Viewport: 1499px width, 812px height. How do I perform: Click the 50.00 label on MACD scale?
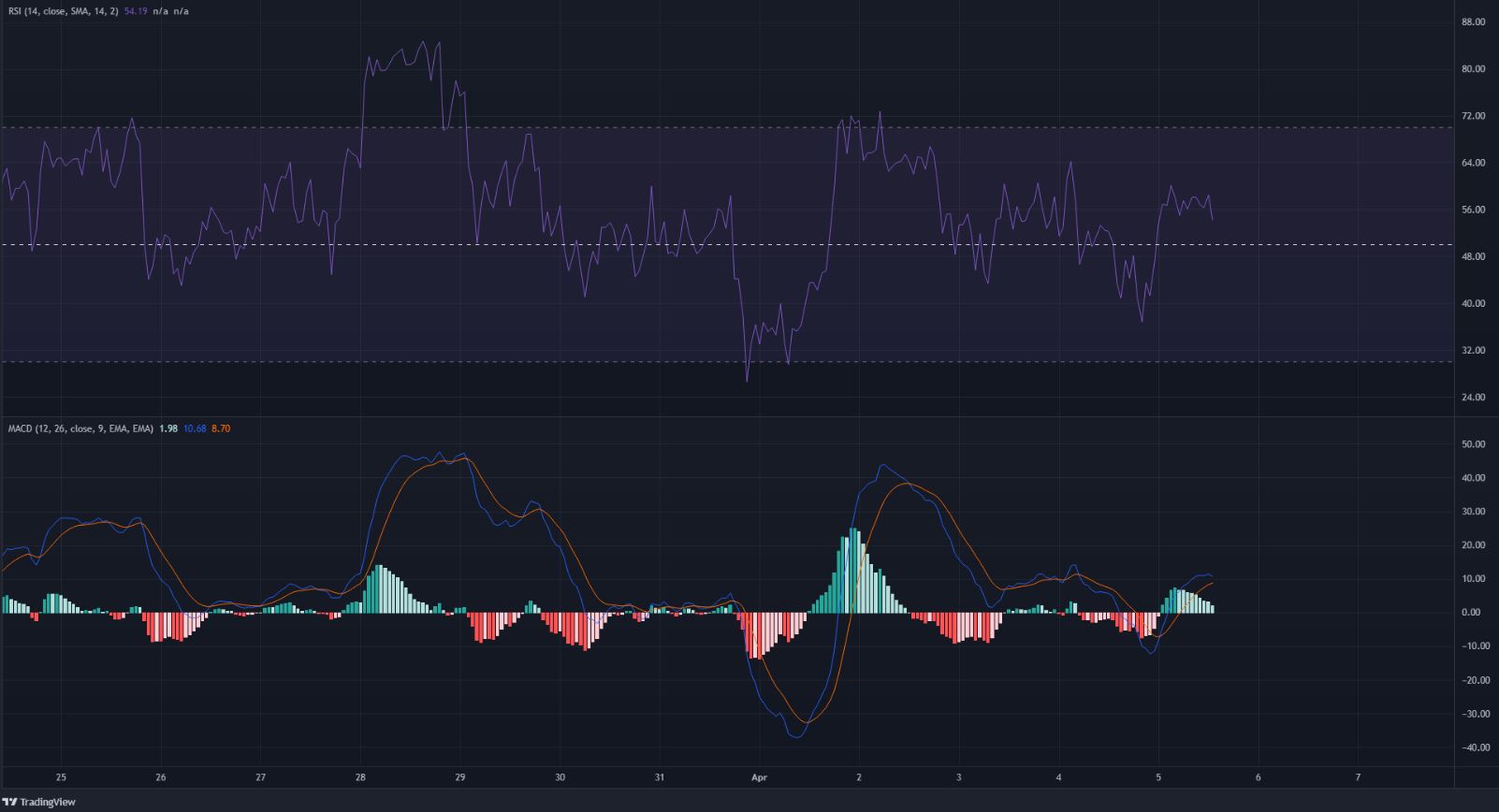pyautogui.click(x=1473, y=444)
